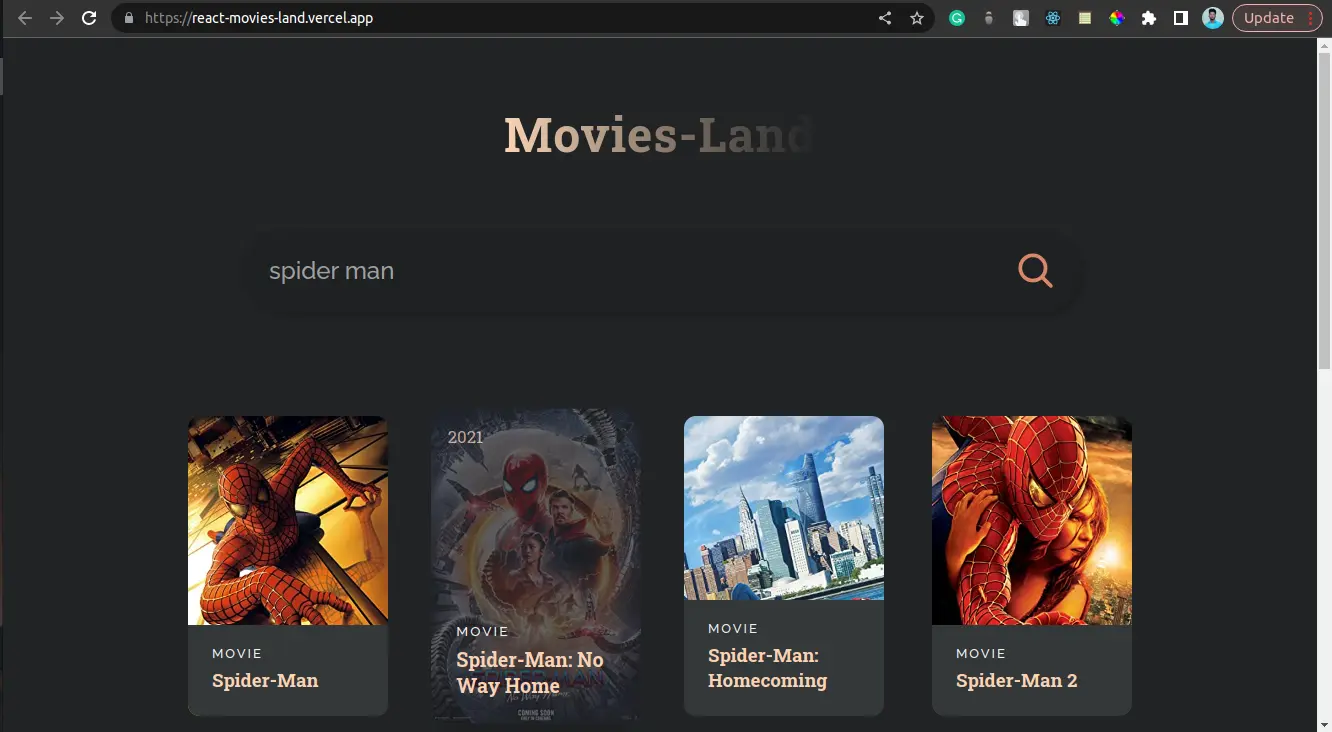Open the Chrome profile avatar menu
Image resolution: width=1332 pixels, height=732 pixels.
1213,18
